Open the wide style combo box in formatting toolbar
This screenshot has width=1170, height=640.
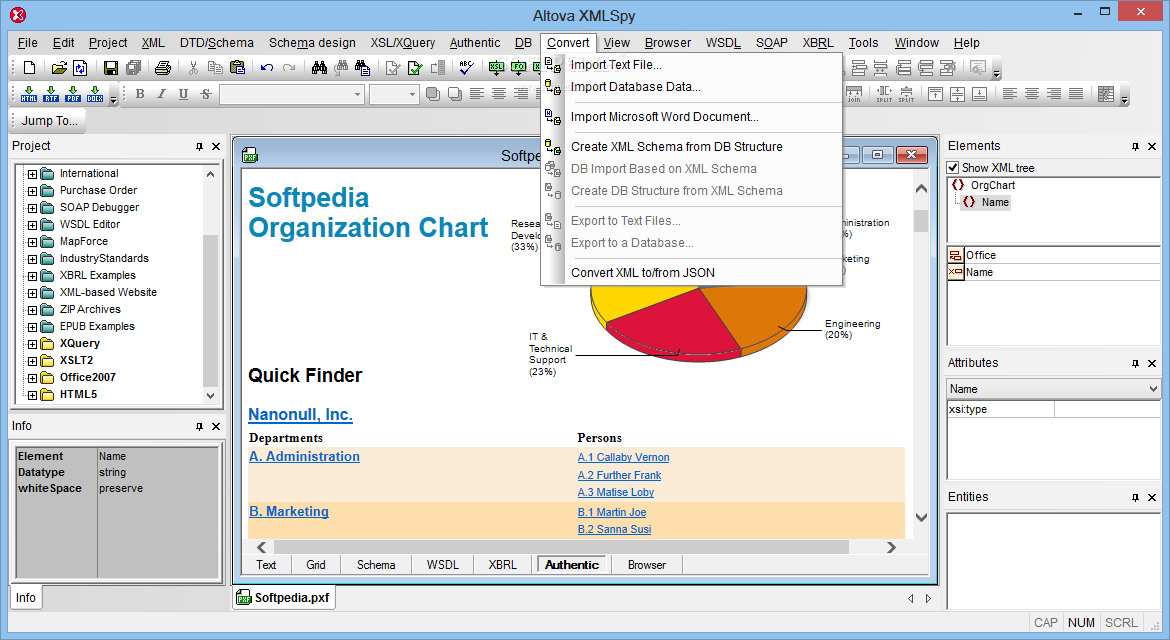(x=291, y=94)
